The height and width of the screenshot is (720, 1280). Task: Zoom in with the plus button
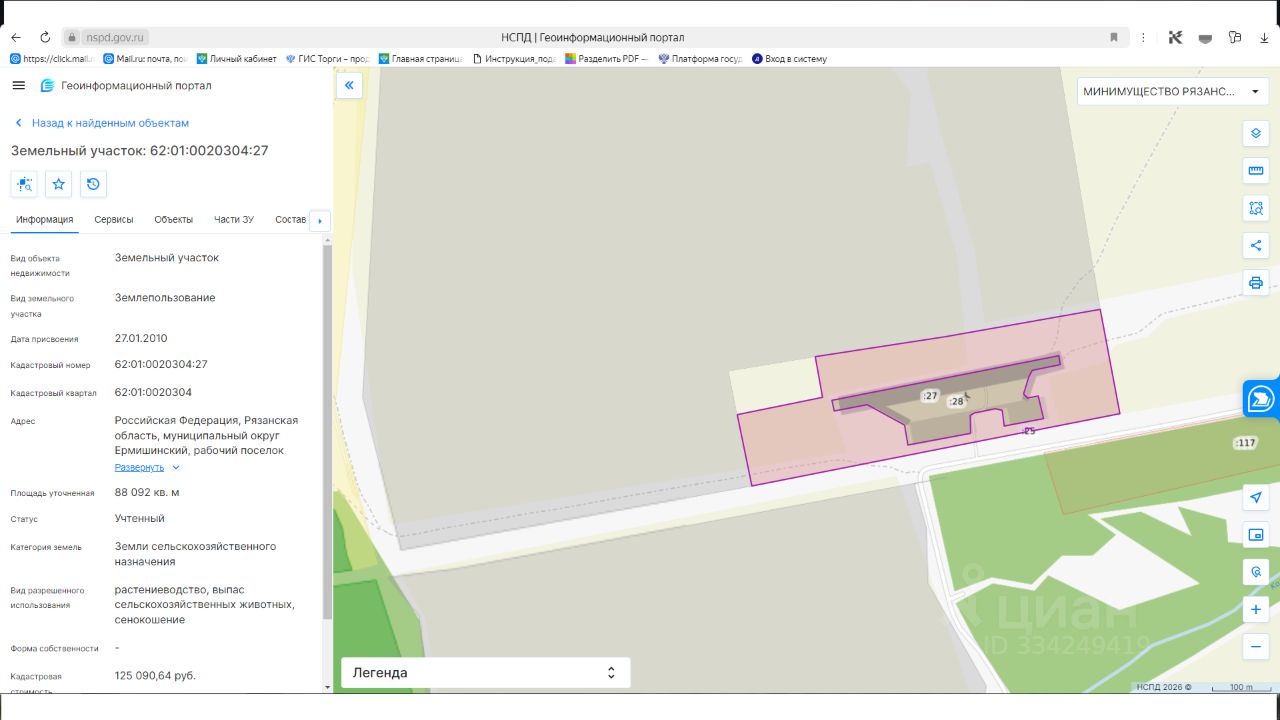1256,609
